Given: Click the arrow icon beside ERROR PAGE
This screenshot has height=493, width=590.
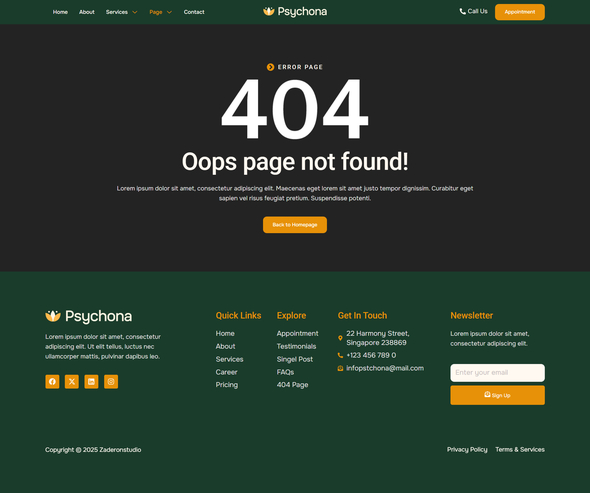Looking at the screenshot, I should click(x=270, y=67).
